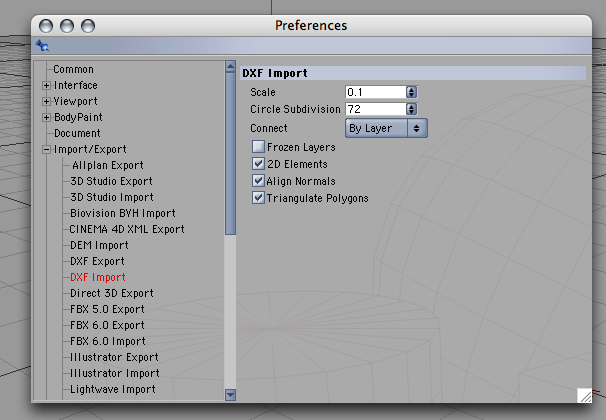Toggle the Triangulate Polygons checkbox
This screenshot has height=420, width=606.
(x=258, y=198)
